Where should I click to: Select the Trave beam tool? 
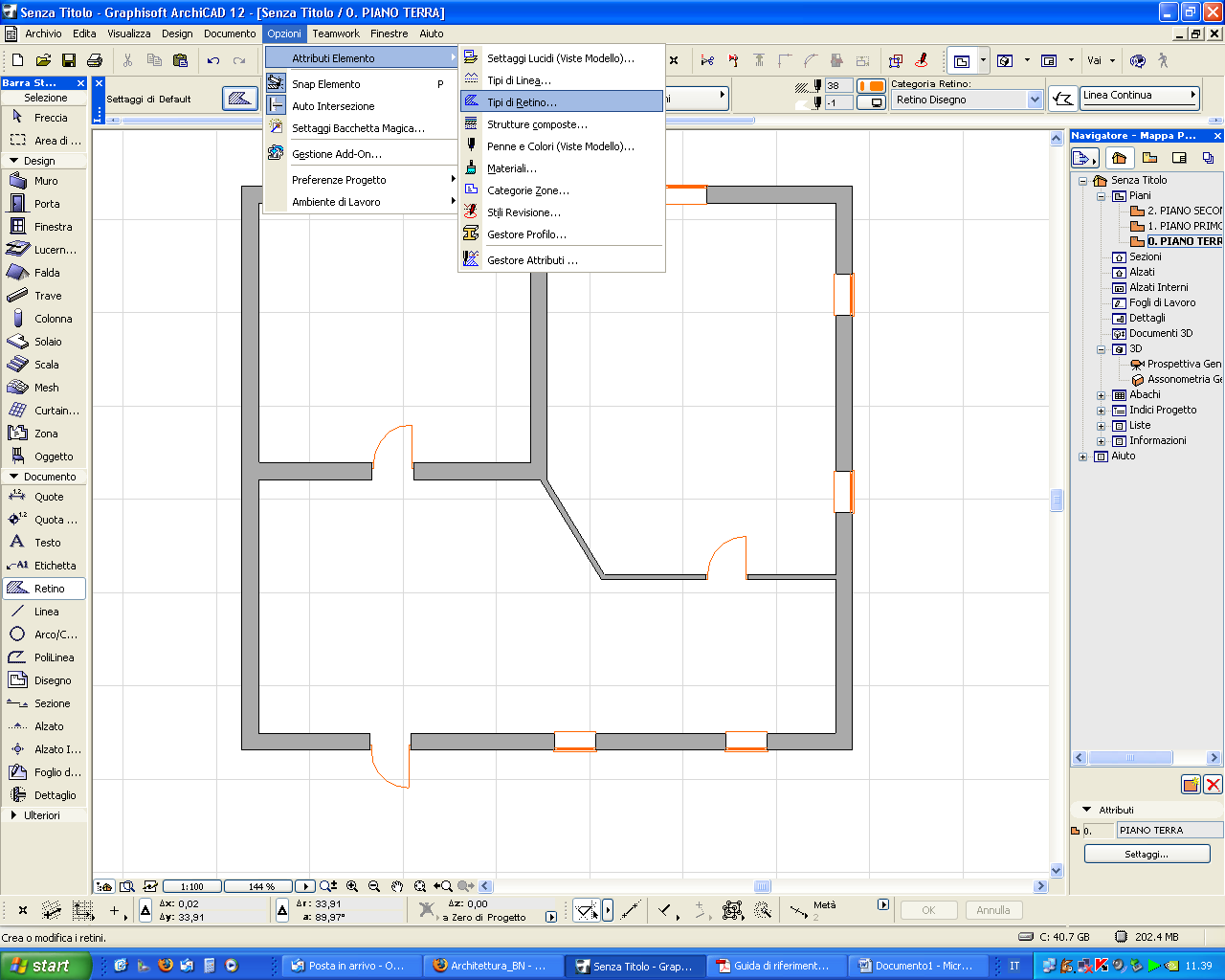point(44,296)
